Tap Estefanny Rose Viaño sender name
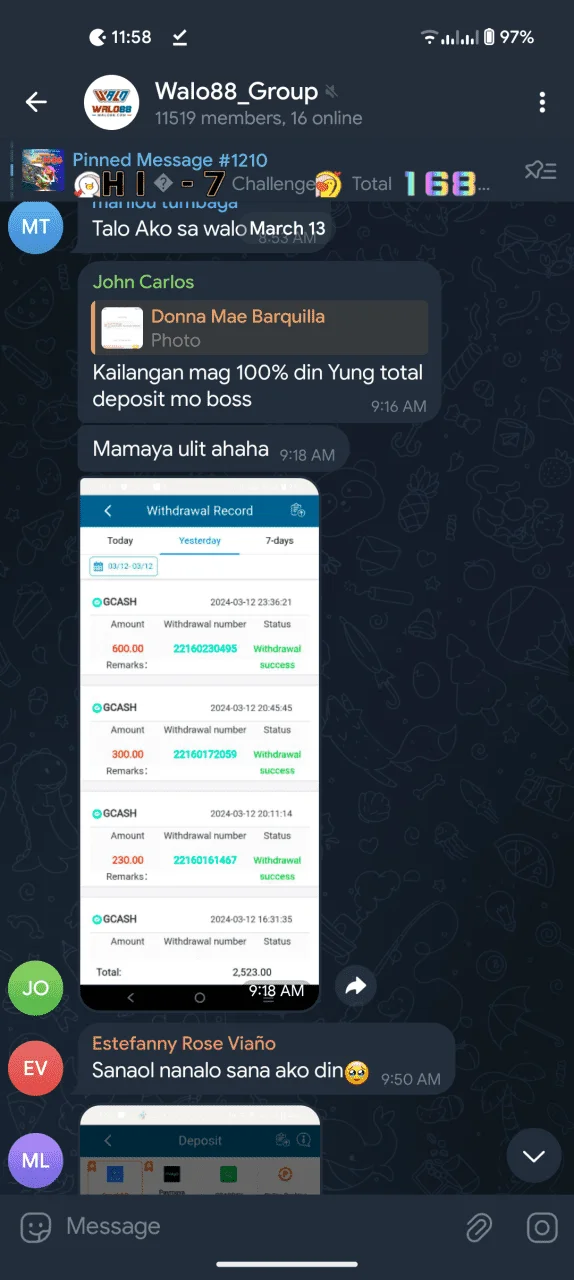Viewport: 574px width, 1280px height. [x=184, y=1043]
